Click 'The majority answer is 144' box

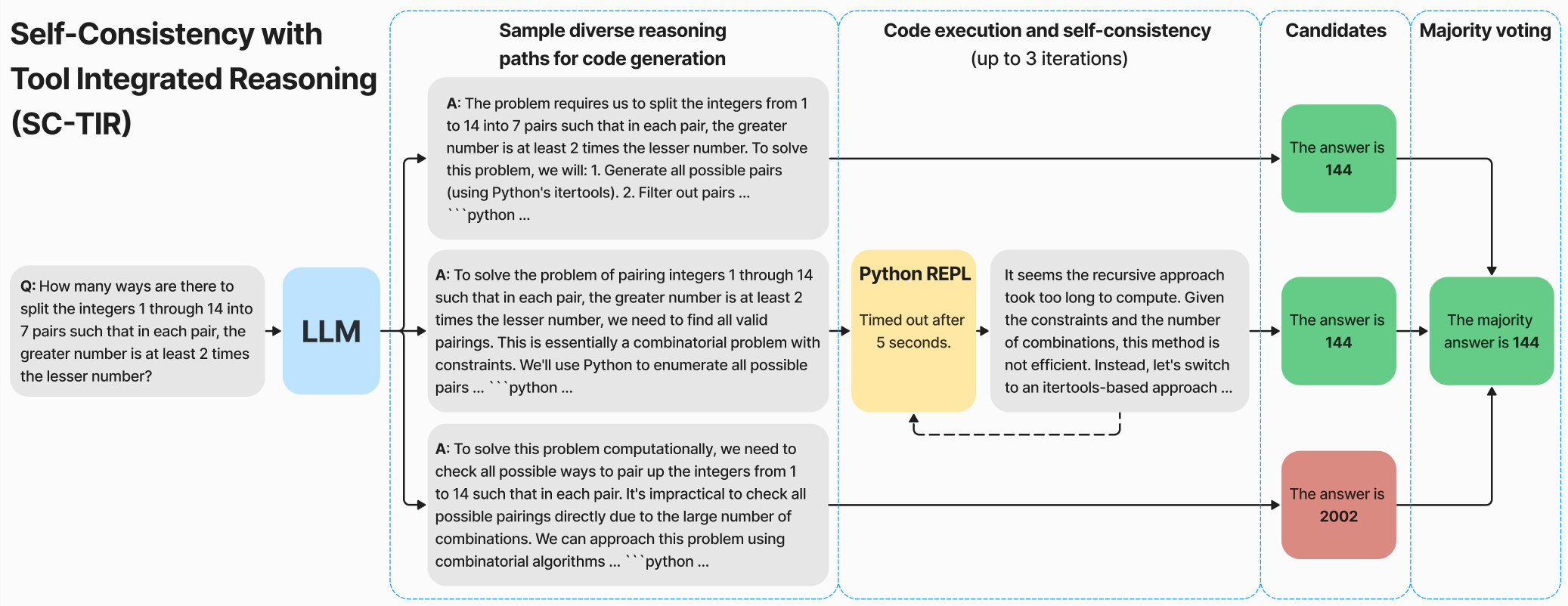1491,331
